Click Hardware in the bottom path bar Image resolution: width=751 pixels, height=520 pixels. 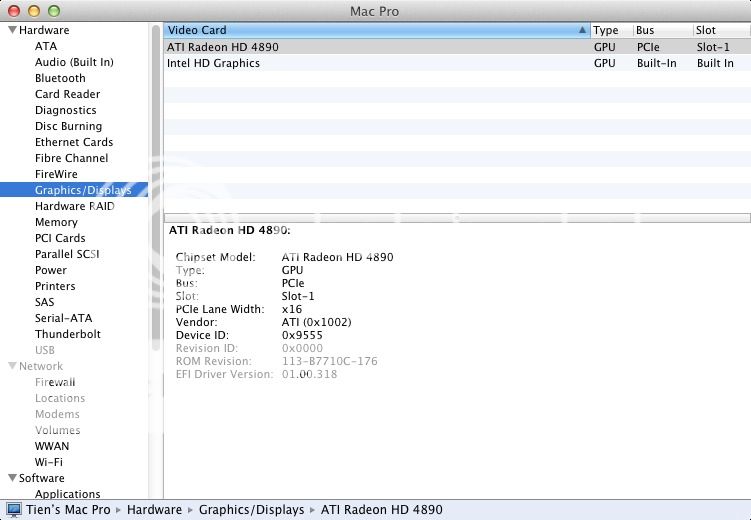tap(154, 510)
